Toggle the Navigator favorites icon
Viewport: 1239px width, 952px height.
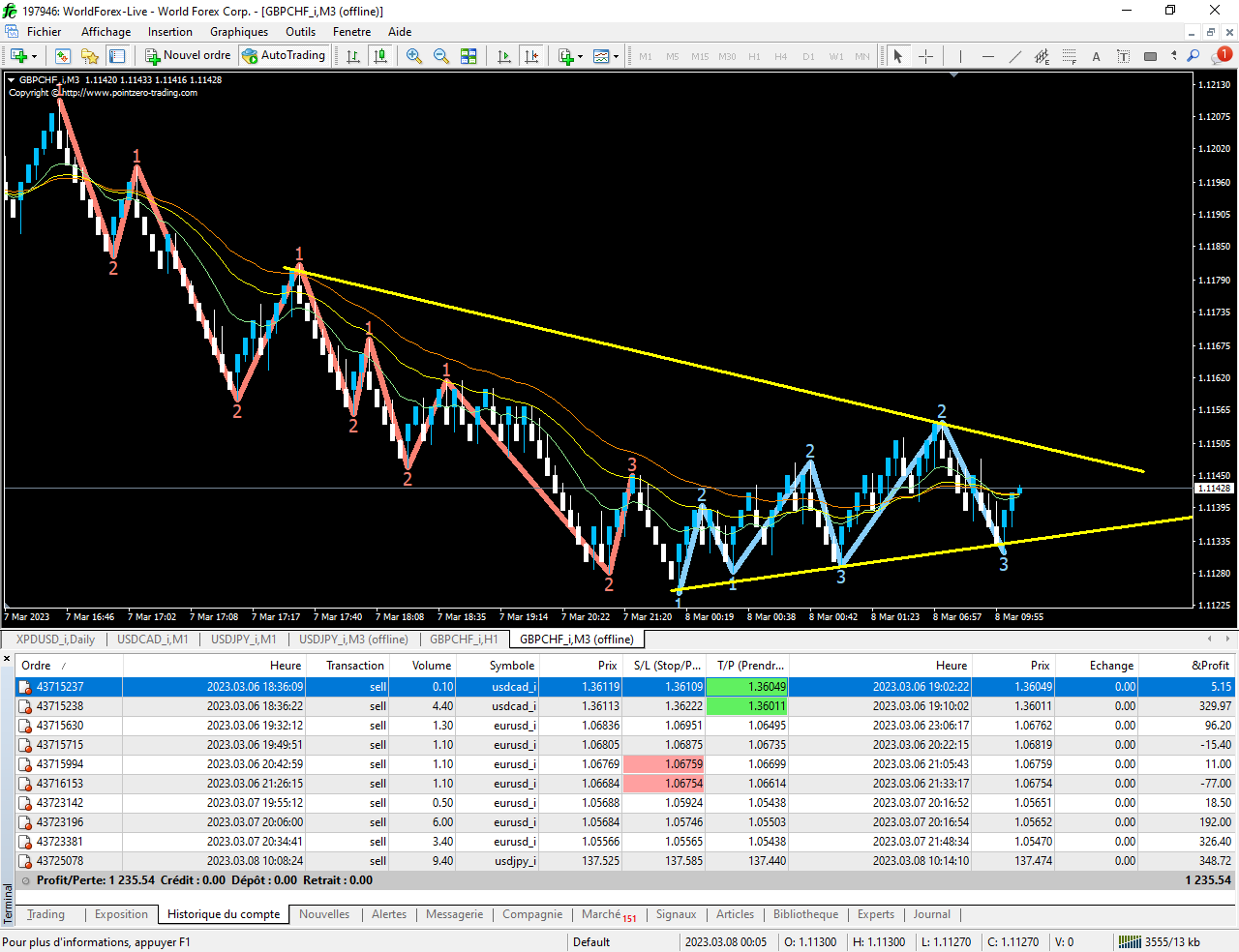click(x=90, y=56)
